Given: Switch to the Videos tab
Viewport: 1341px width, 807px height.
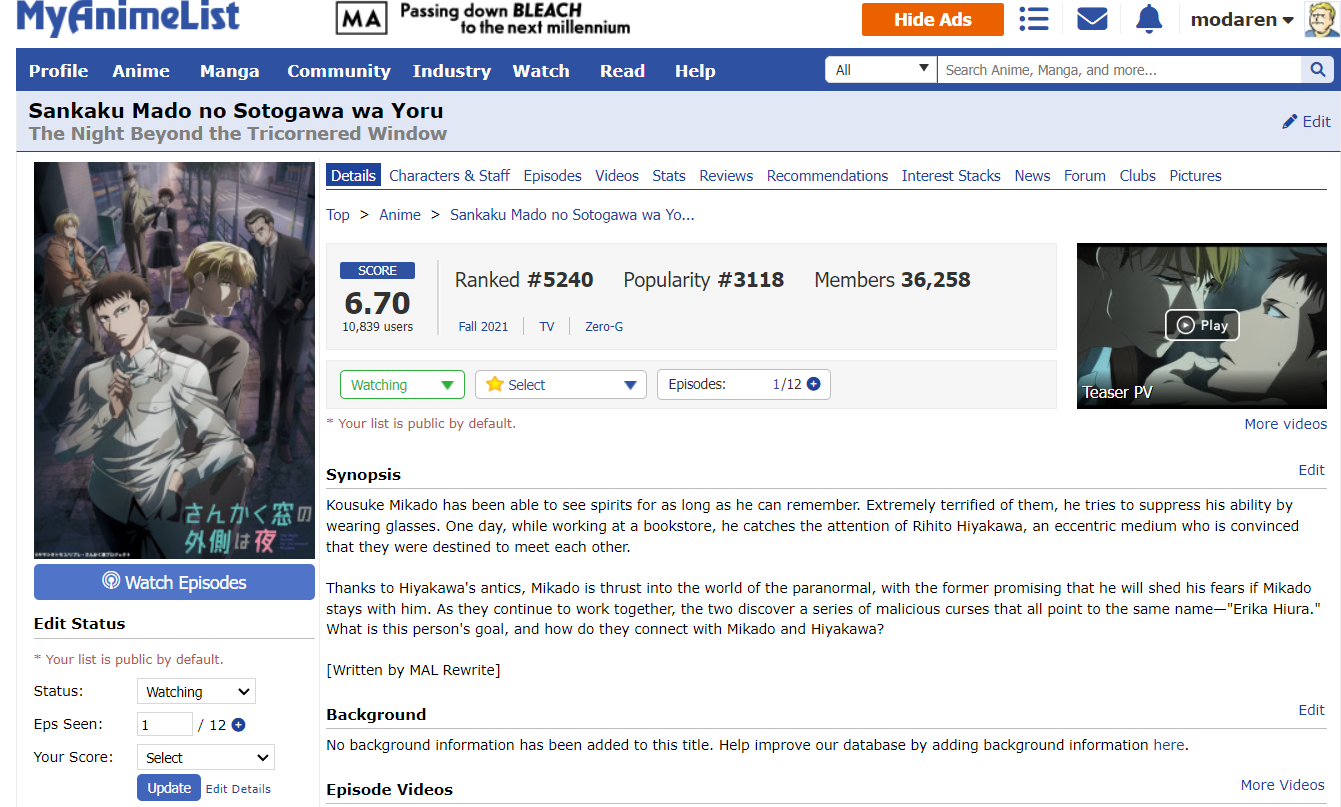Looking at the screenshot, I should tap(617, 175).
